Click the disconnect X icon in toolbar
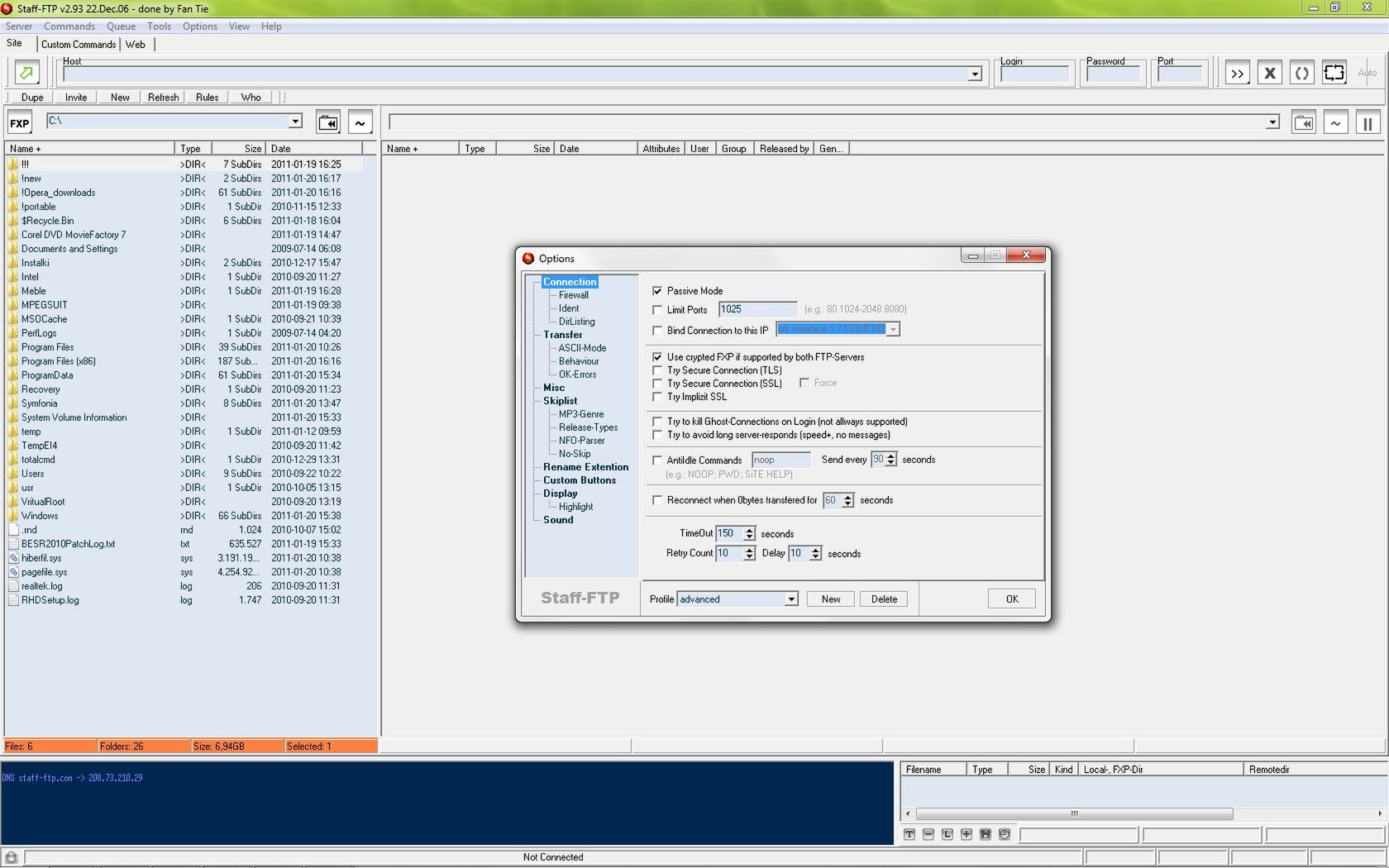 [1270, 73]
